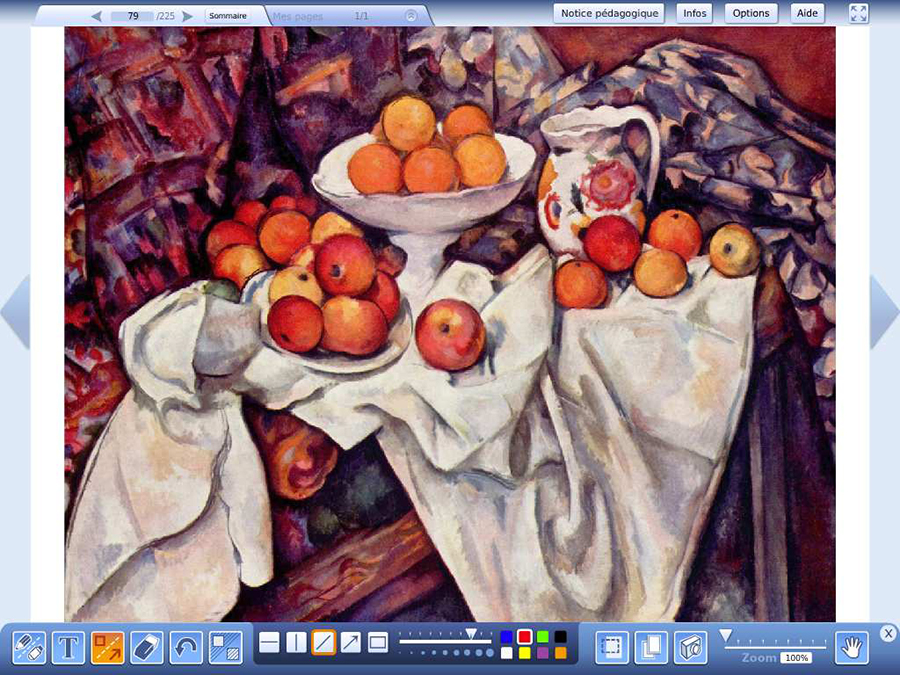
Task: Open the Aide help section
Action: [807, 13]
